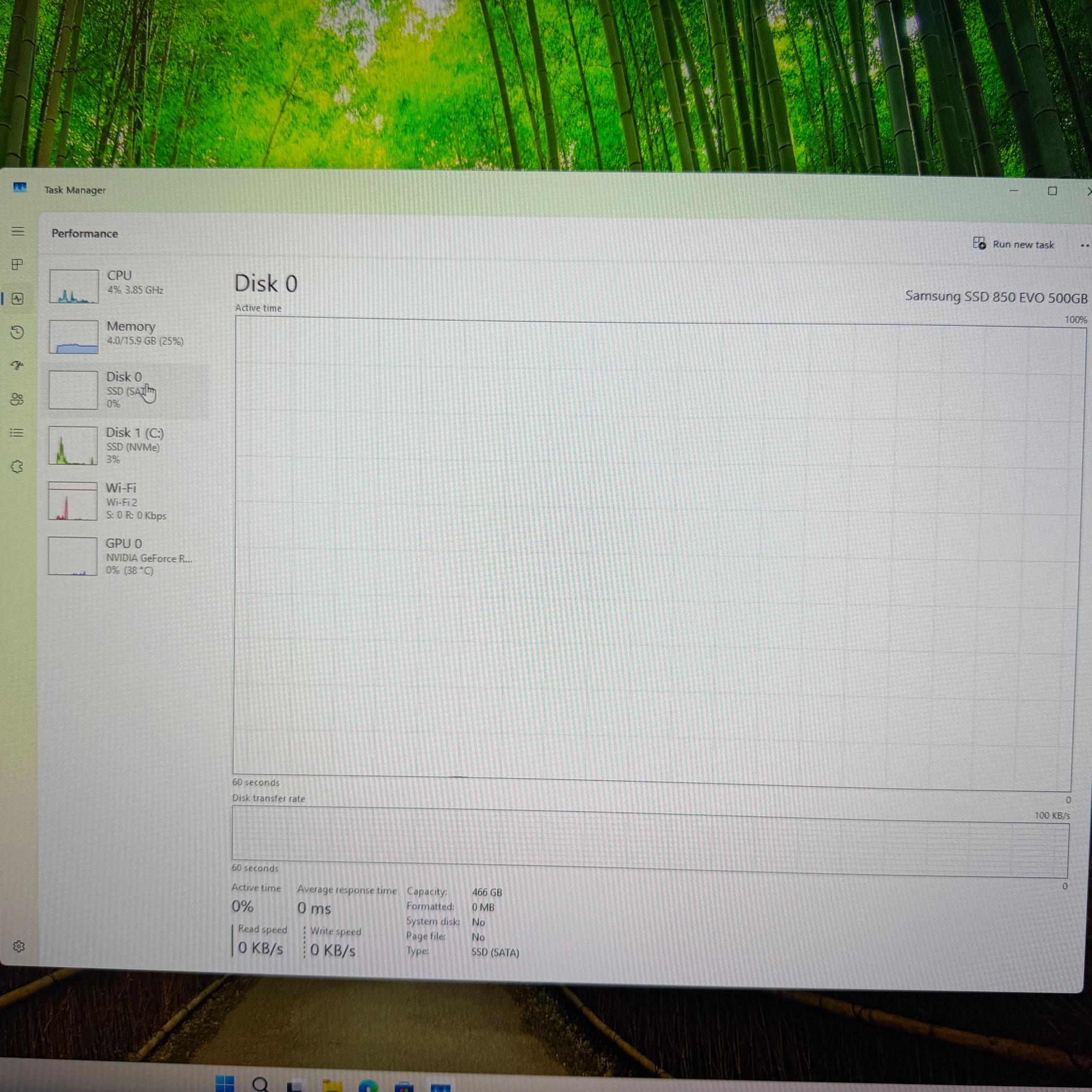1092x1092 pixels.
Task: Open the hamburger navigation menu
Action: (18, 231)
